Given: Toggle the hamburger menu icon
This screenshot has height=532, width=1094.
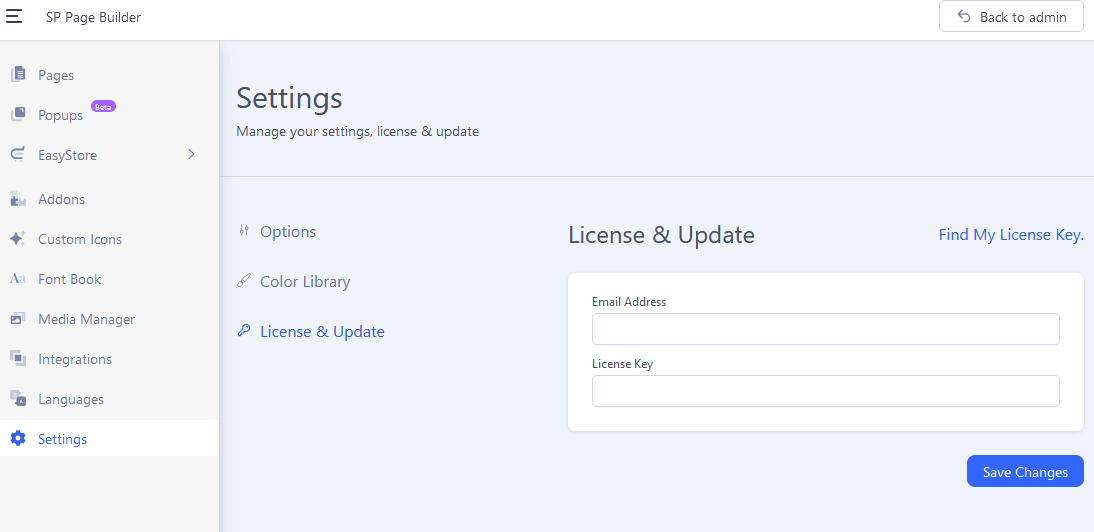Looking at the screenshot, I should [x=14, y=16].
